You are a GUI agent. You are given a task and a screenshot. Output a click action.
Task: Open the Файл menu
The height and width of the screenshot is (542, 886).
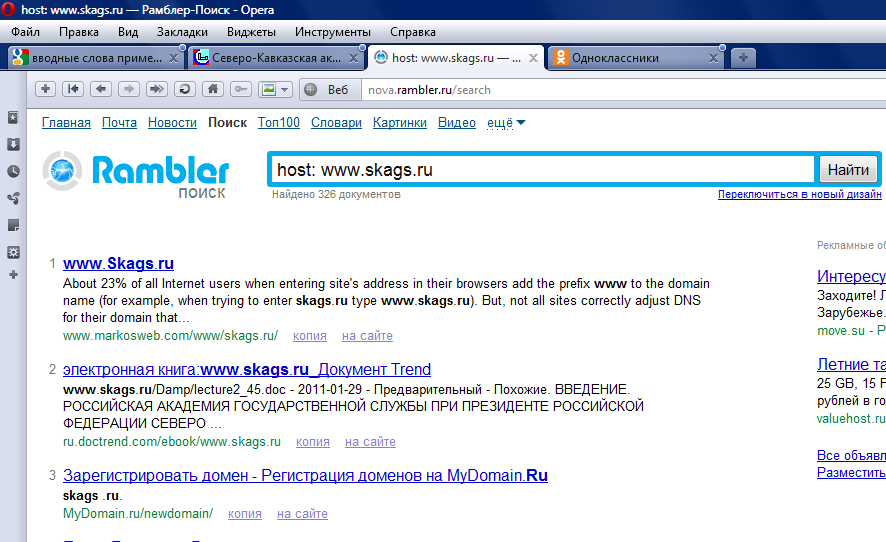pyautogui.click(x=25, y=32)
